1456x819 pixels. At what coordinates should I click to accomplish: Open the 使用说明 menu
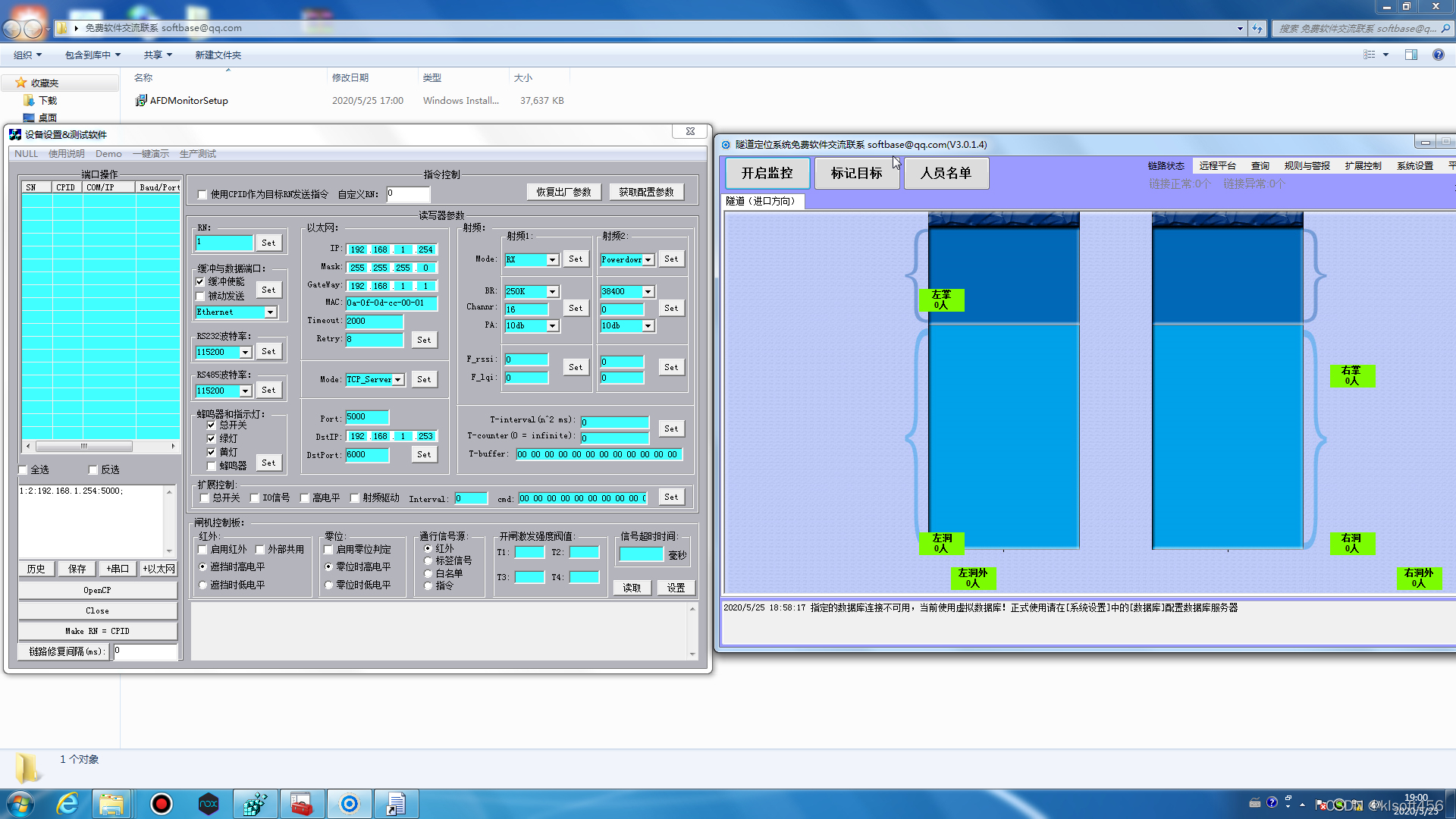click(x=67, y=154)
